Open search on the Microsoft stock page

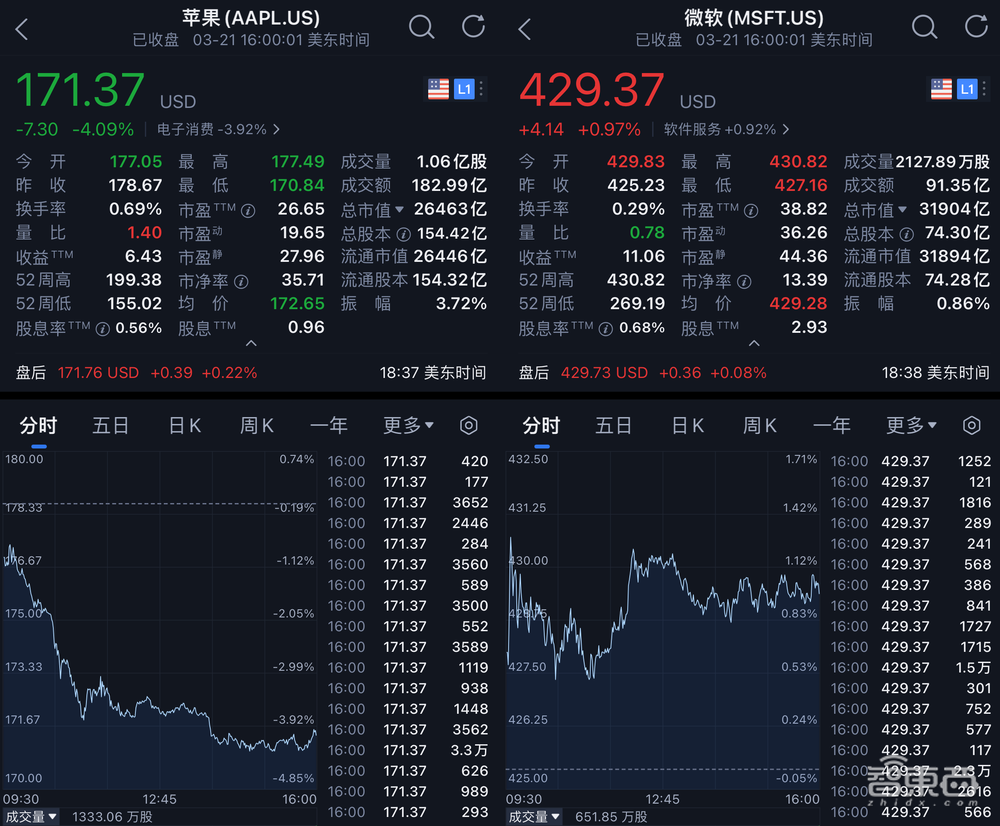(925, 27)
